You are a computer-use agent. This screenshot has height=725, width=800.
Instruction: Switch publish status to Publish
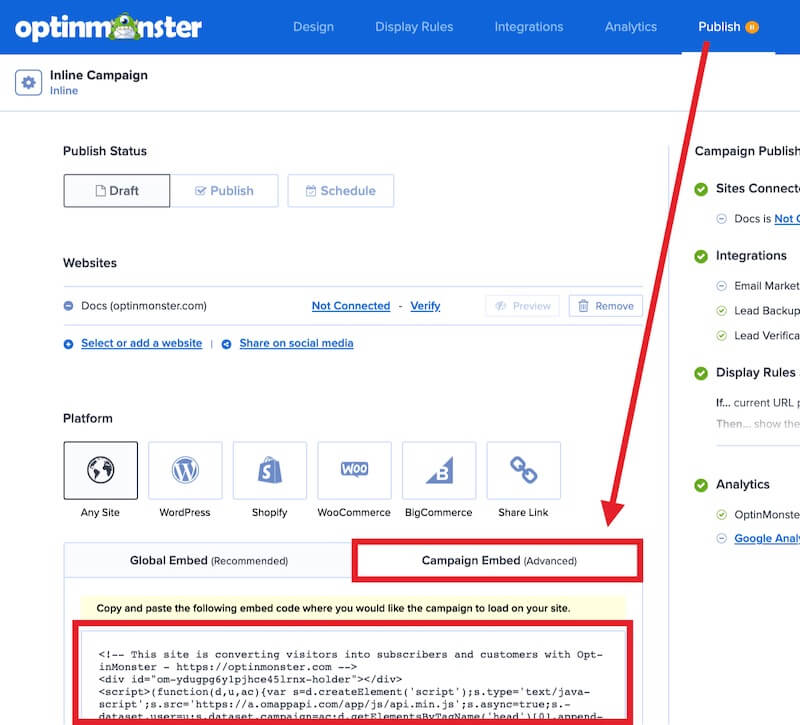pyautogui.click(x=225, y=190)
